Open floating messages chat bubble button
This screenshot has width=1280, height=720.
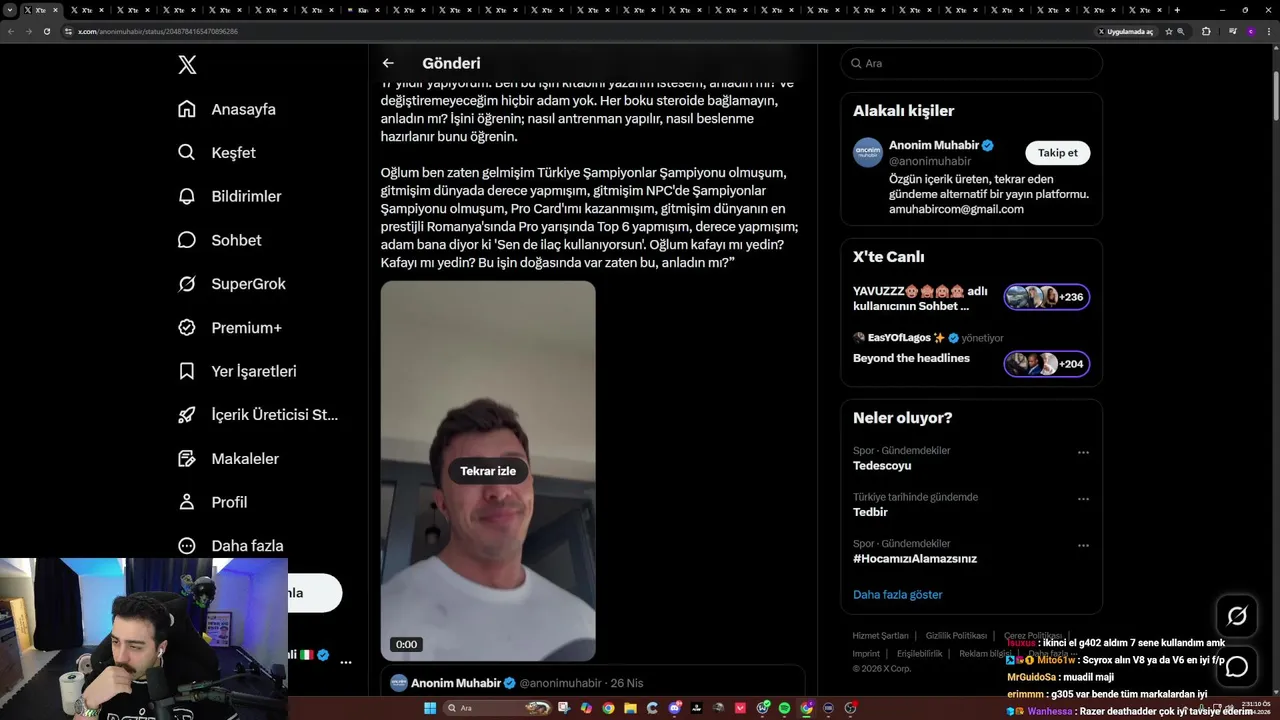pos(1237,666)
